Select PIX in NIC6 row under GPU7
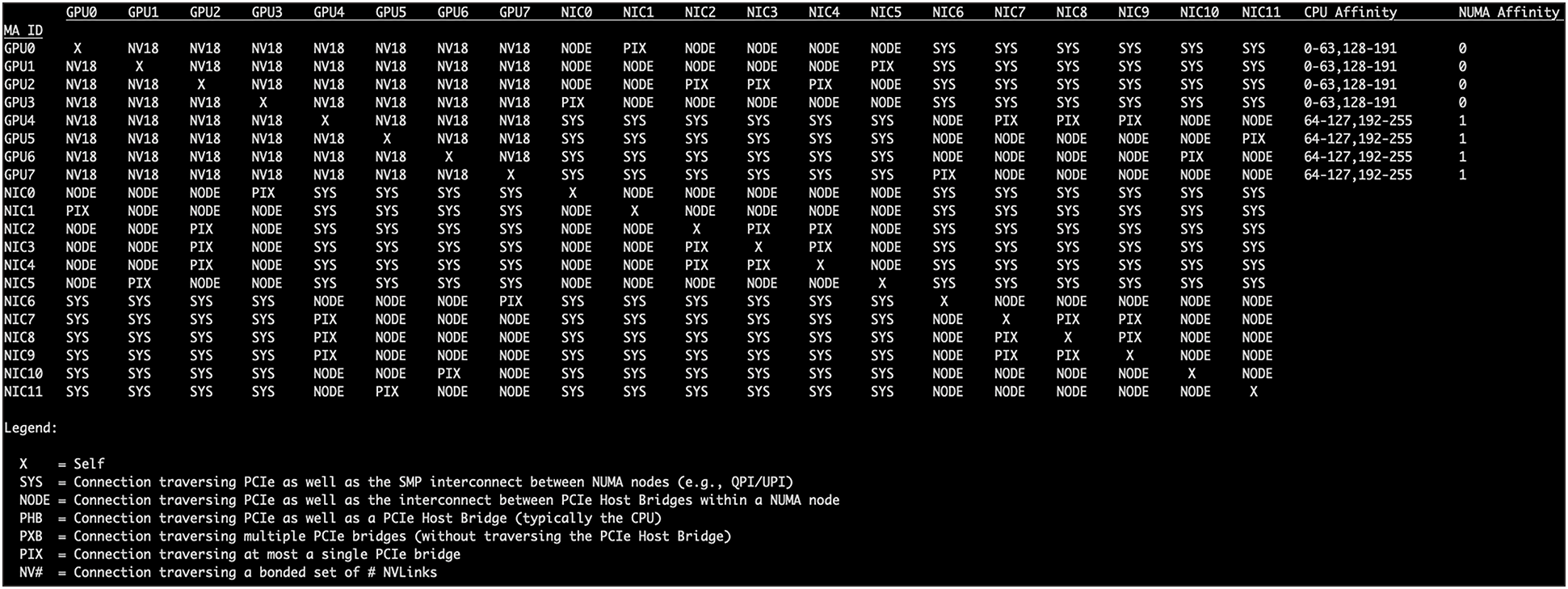This screenshot has height=589, width=1568. (x=511, y=301)
